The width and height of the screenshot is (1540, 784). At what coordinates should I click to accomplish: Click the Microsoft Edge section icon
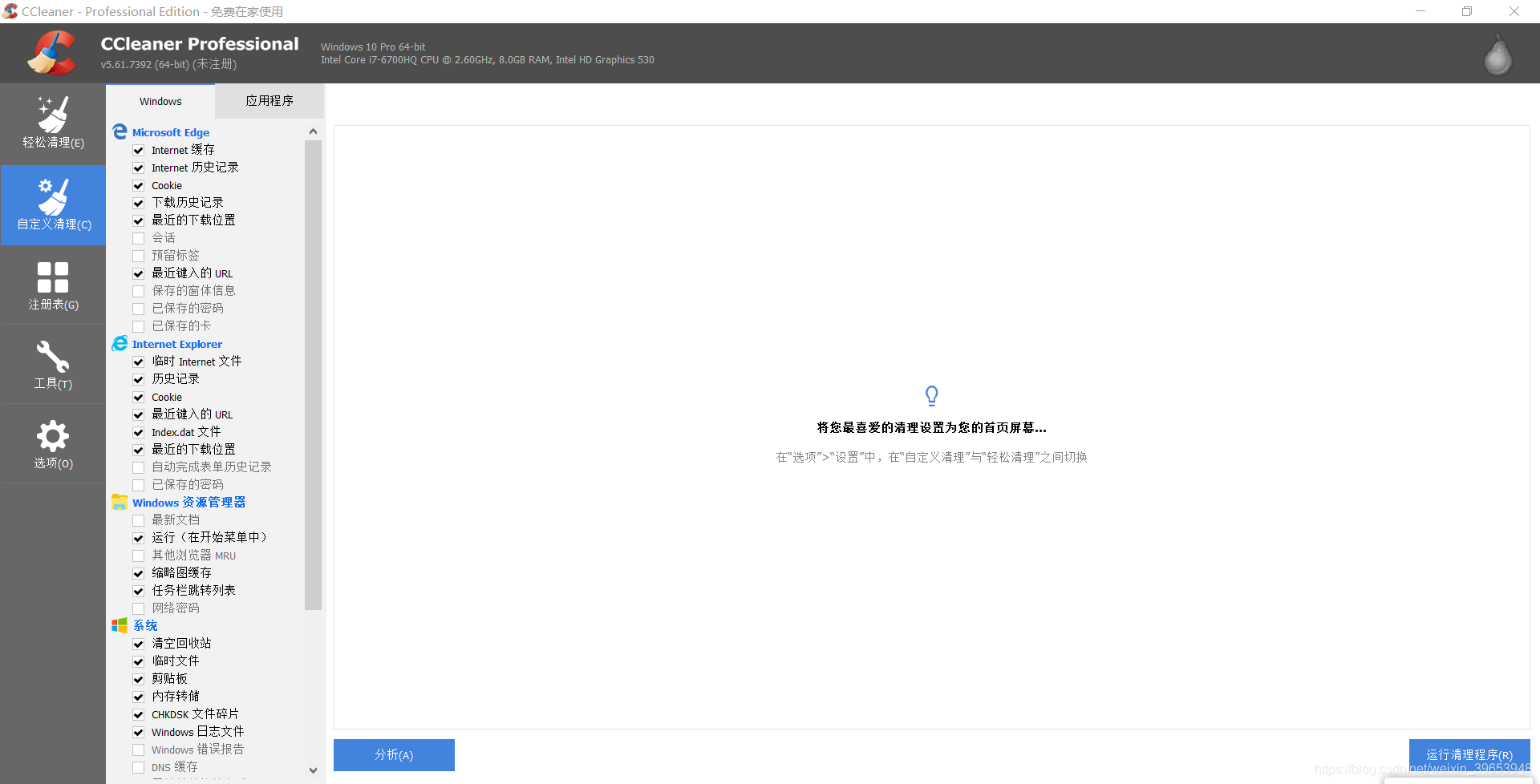(120, 131)
